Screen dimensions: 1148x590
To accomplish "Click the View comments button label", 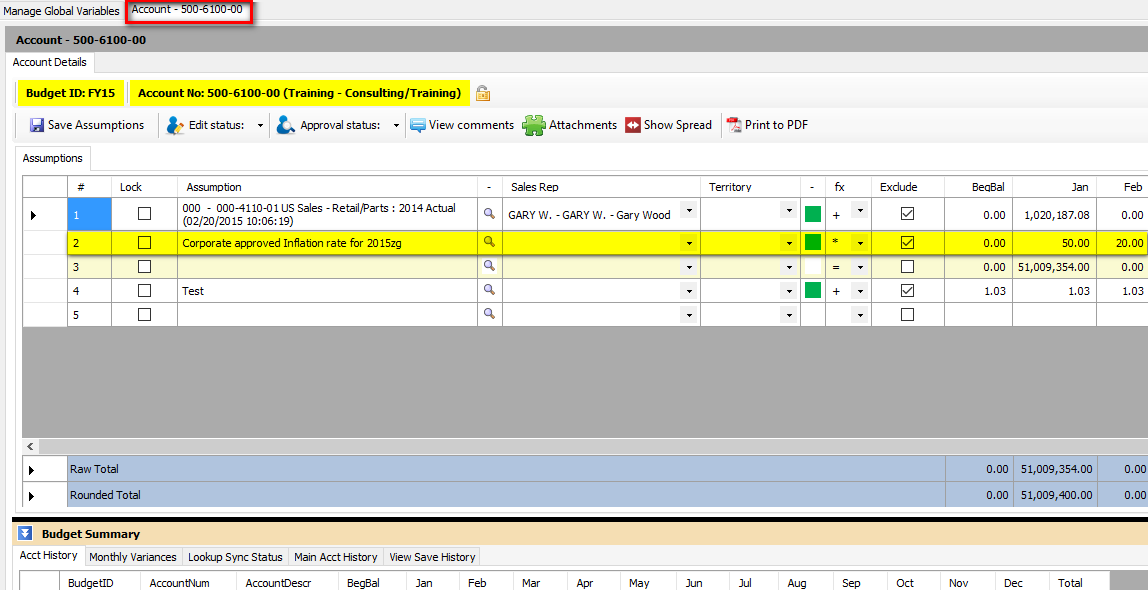I will point(472,125).
